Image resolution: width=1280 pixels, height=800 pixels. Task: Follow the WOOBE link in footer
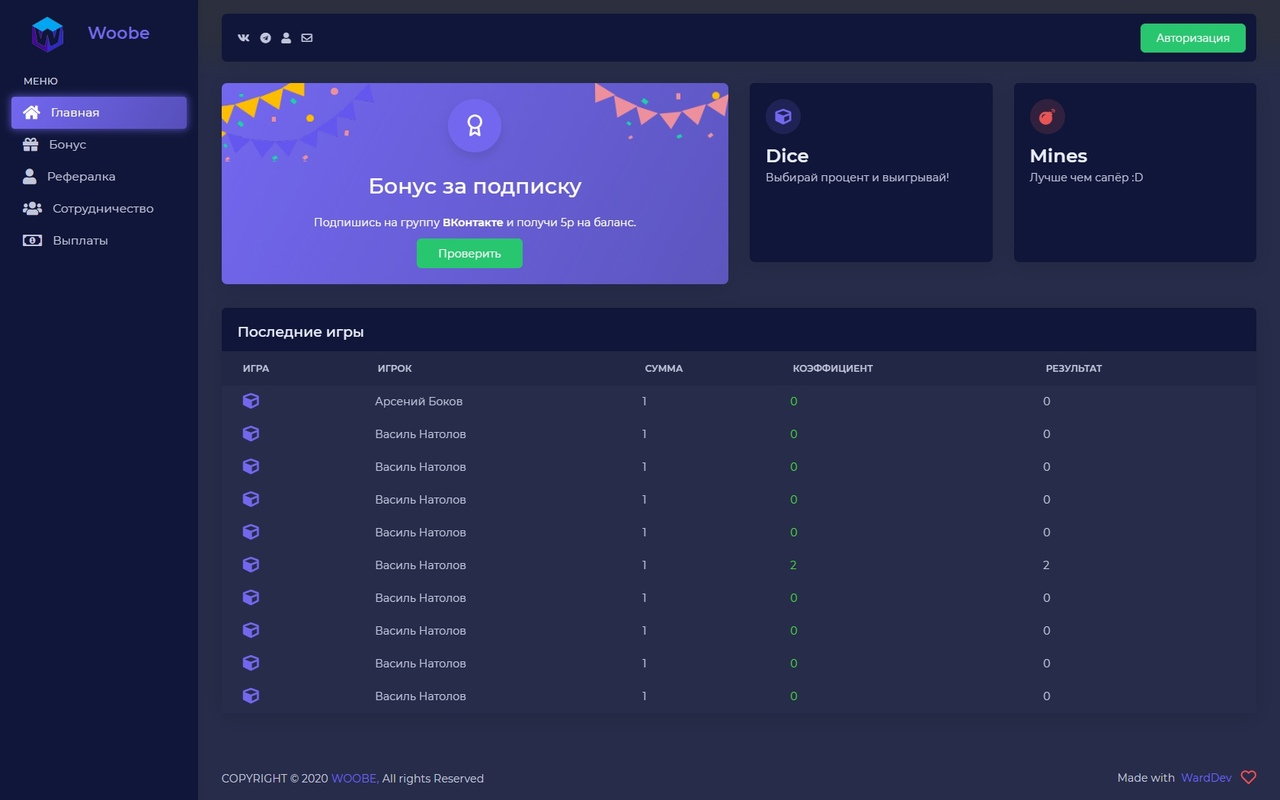point(354,779)
